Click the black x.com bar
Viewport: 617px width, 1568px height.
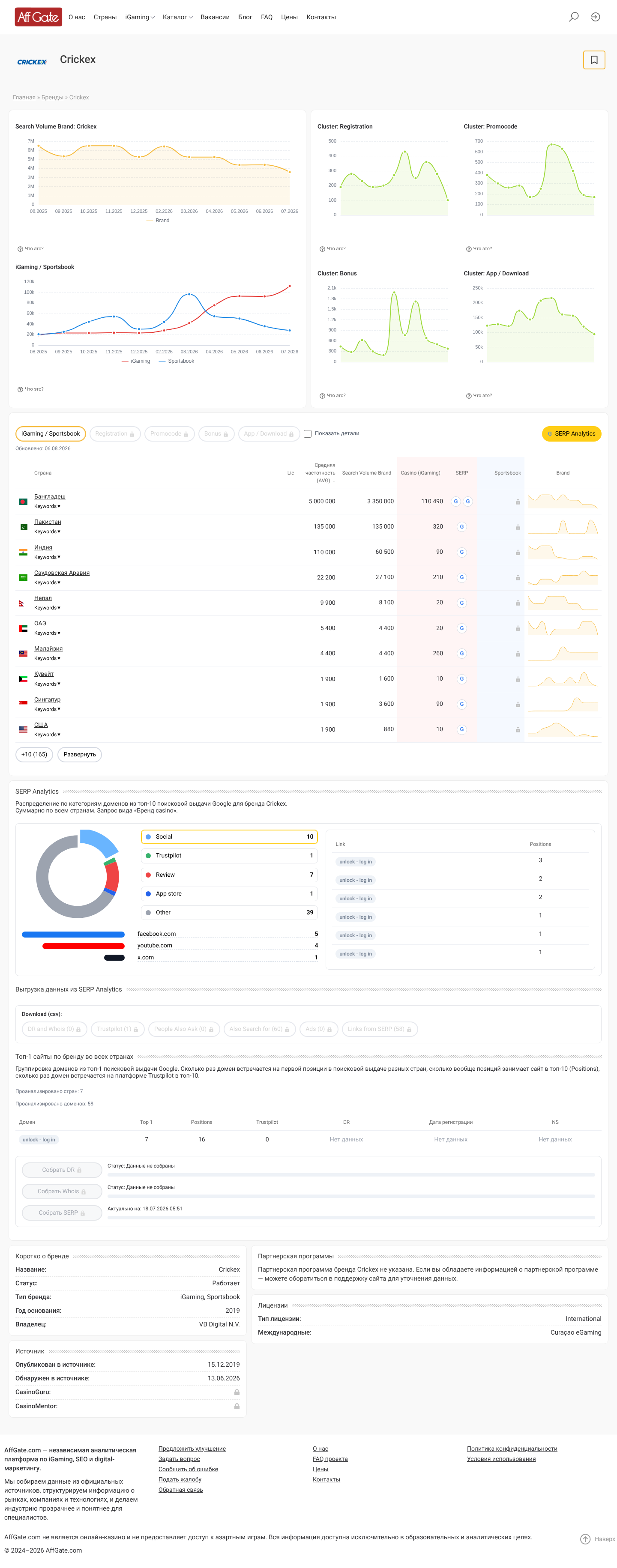coord(114,958)
